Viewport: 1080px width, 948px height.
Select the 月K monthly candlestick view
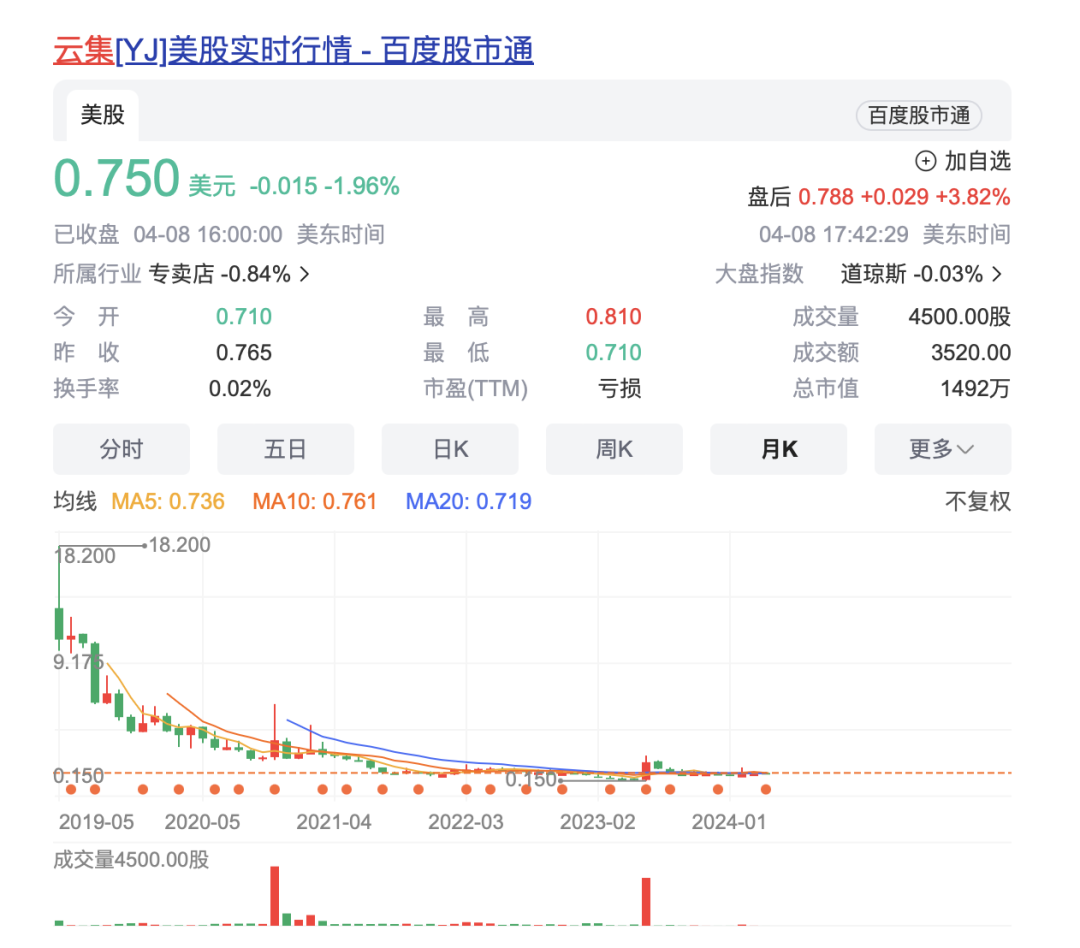[779, 449]
